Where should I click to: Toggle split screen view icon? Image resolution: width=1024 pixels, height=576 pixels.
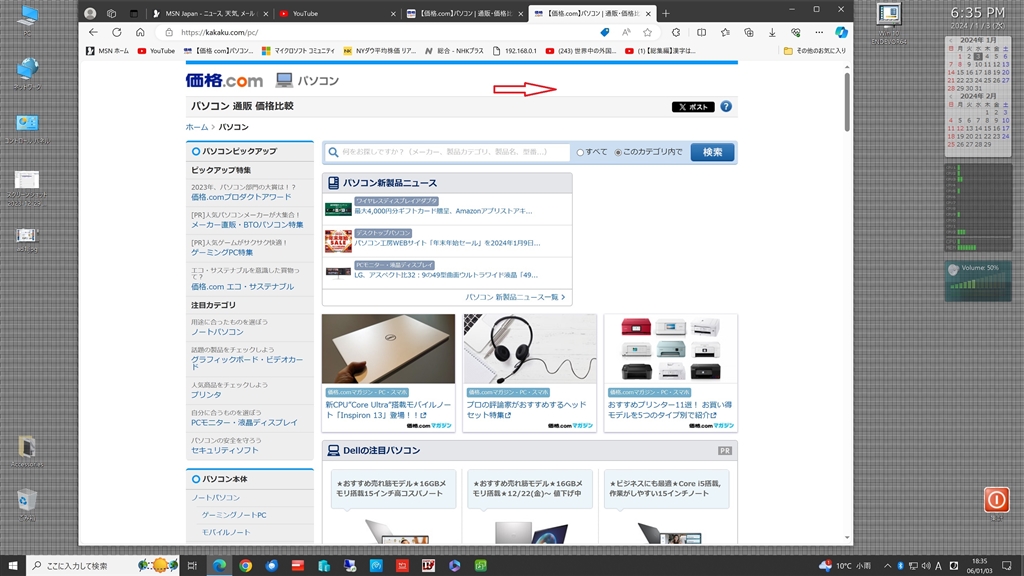tap(701, 32)
